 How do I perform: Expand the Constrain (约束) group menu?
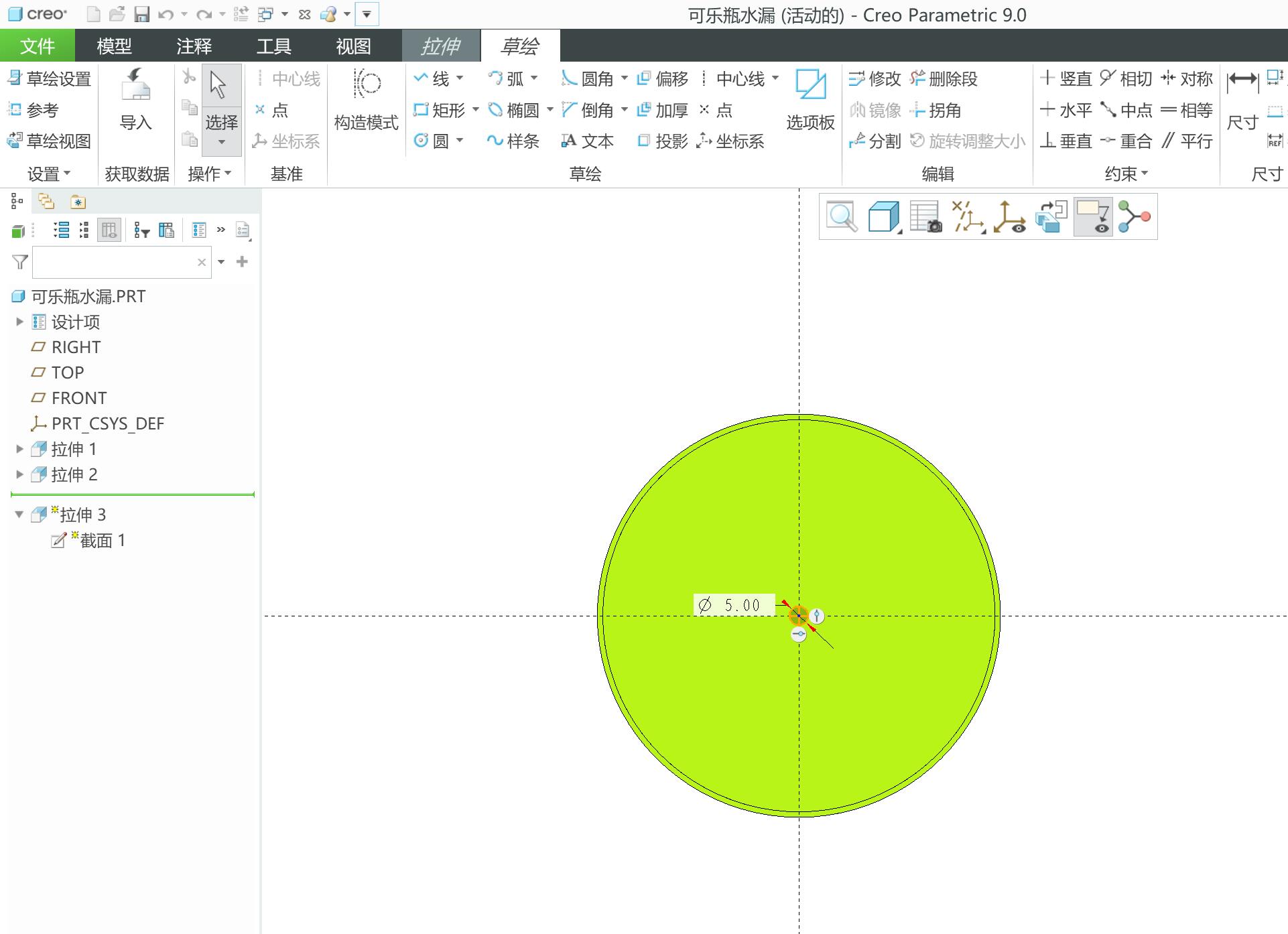tap(1126, 174)
